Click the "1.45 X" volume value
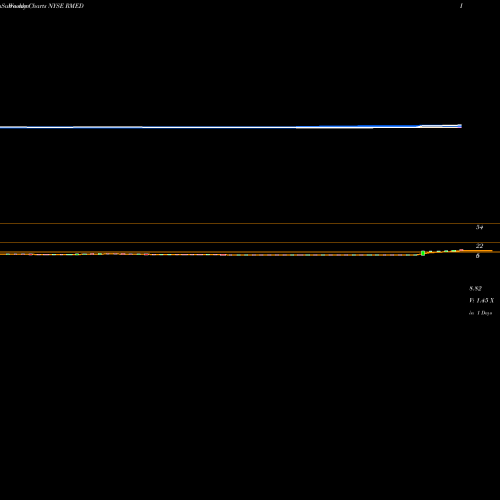Viewport: 500px width, 500px height. click(485, 301)
